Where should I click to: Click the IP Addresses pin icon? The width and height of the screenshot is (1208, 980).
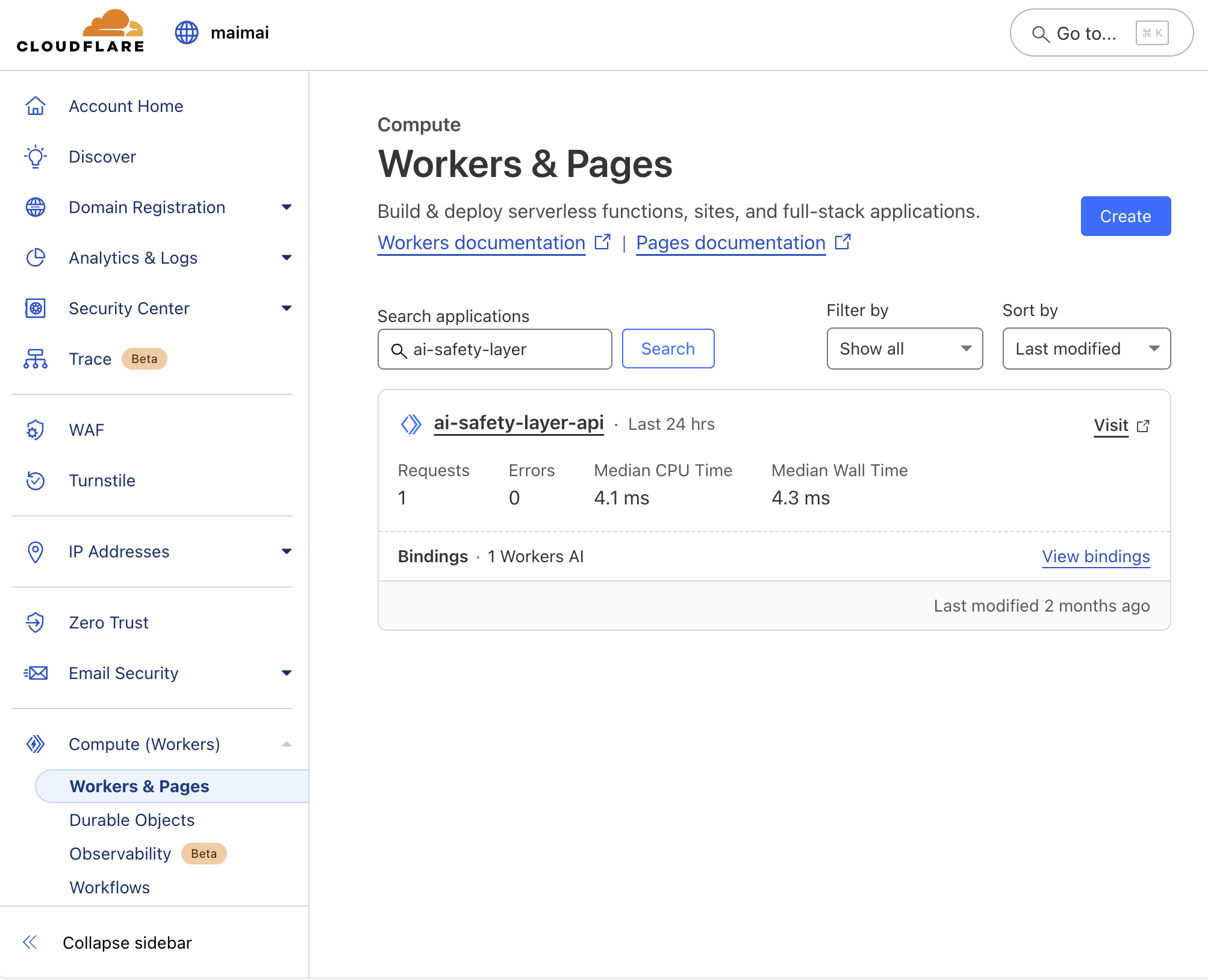click(36, 551)
